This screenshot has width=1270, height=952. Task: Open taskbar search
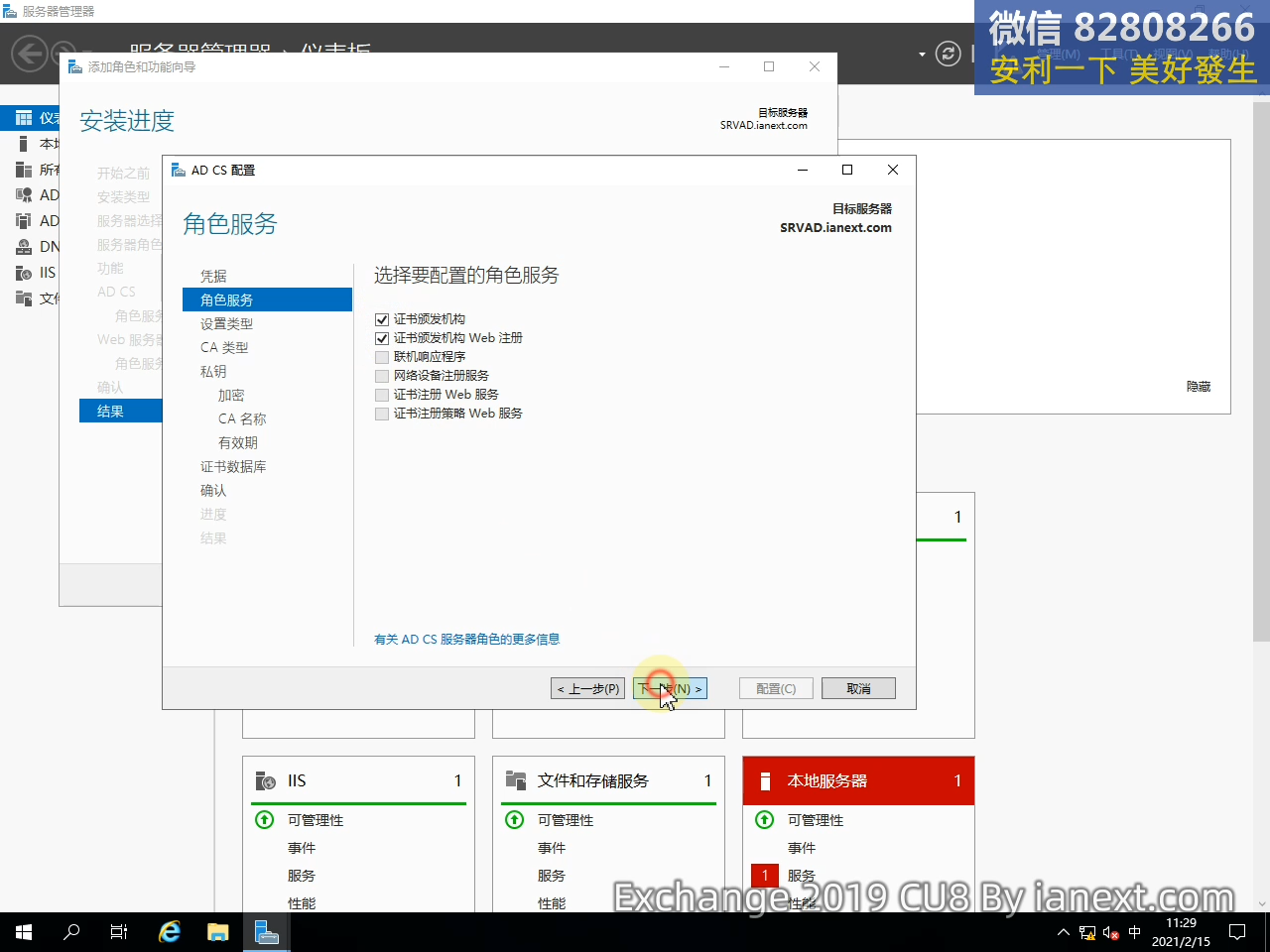click(x=71, y=932)
